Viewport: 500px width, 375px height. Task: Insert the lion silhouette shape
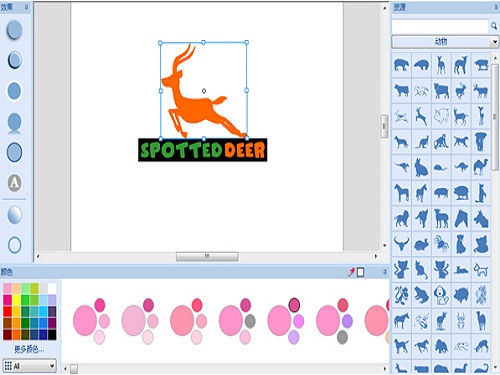[401, 219]
